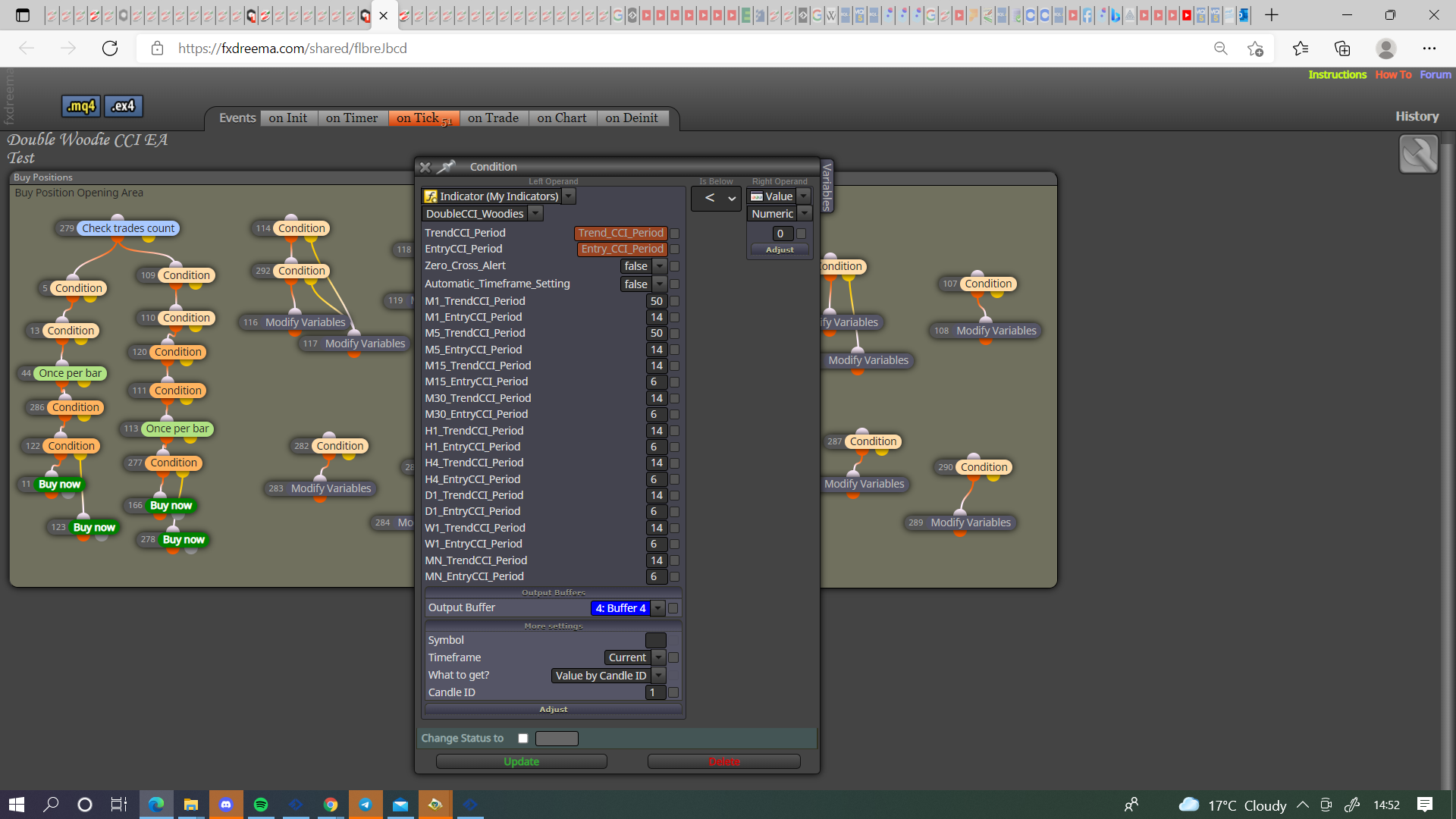This screenshot has width=1456, height=819.
Task: Switch to the on Tick event tab
Action: coord(424,118)
